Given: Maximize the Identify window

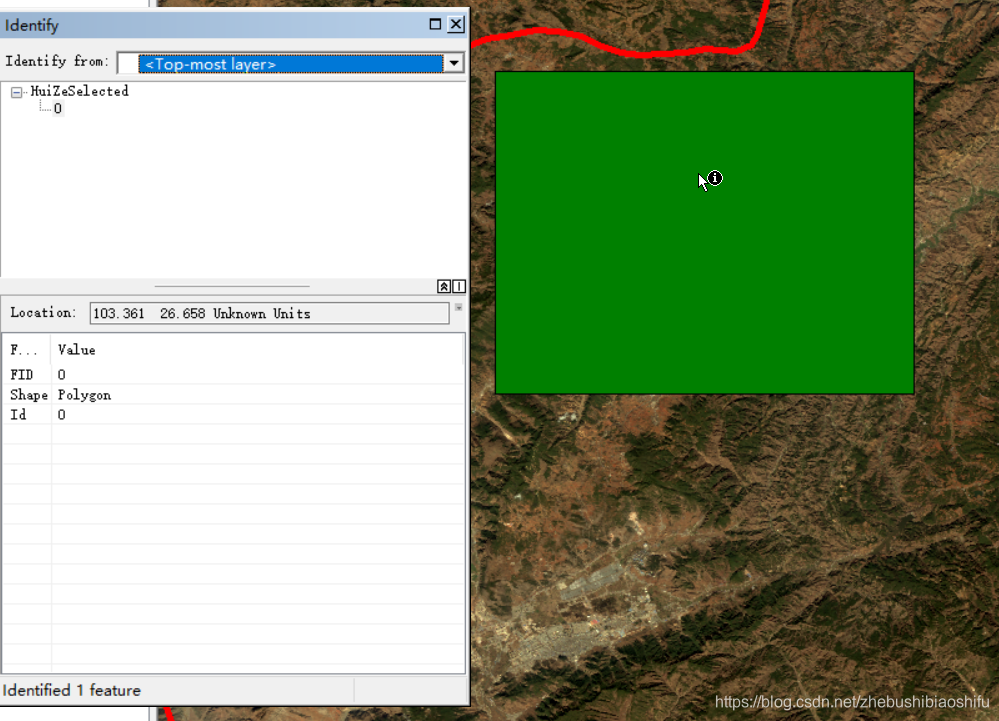Looking at the screenshot, I should (x=435, y=24).
